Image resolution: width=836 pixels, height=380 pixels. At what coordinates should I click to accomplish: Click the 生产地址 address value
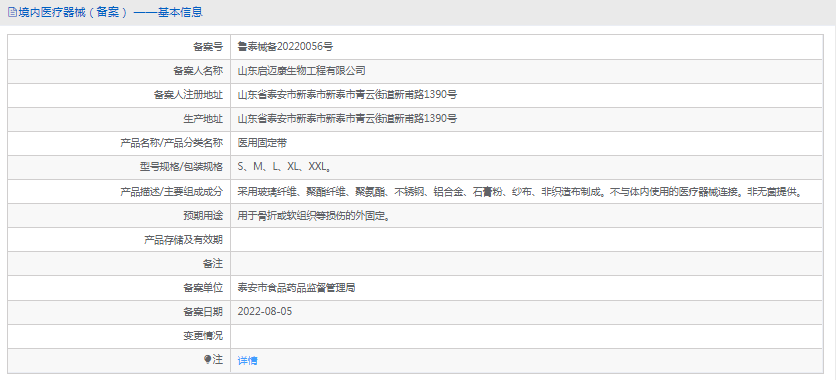coord(347,119)
